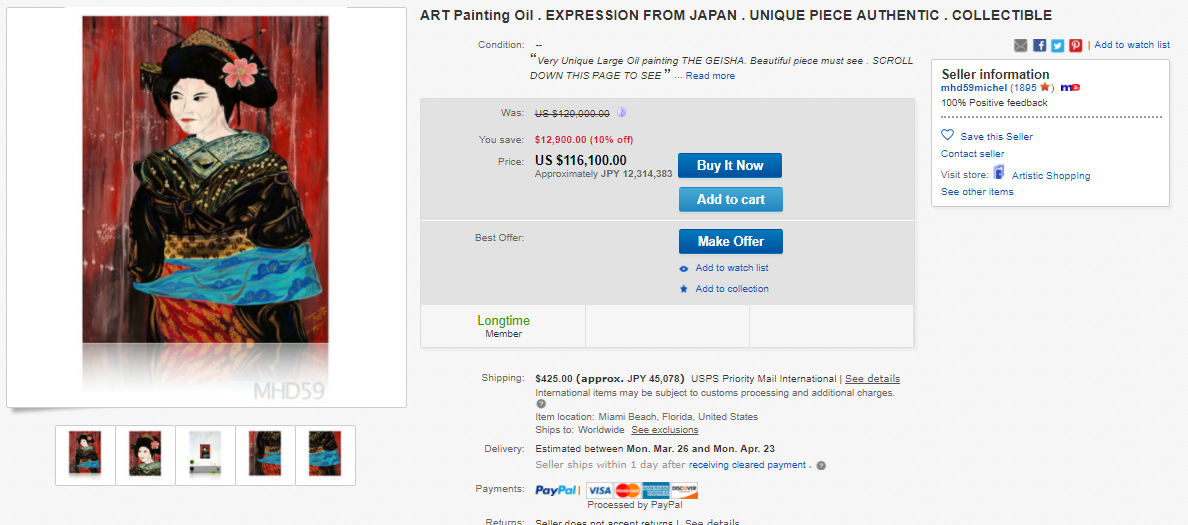Pin this painting on Pinterest
This screenshot has width=1188, height=525.
1075,45
